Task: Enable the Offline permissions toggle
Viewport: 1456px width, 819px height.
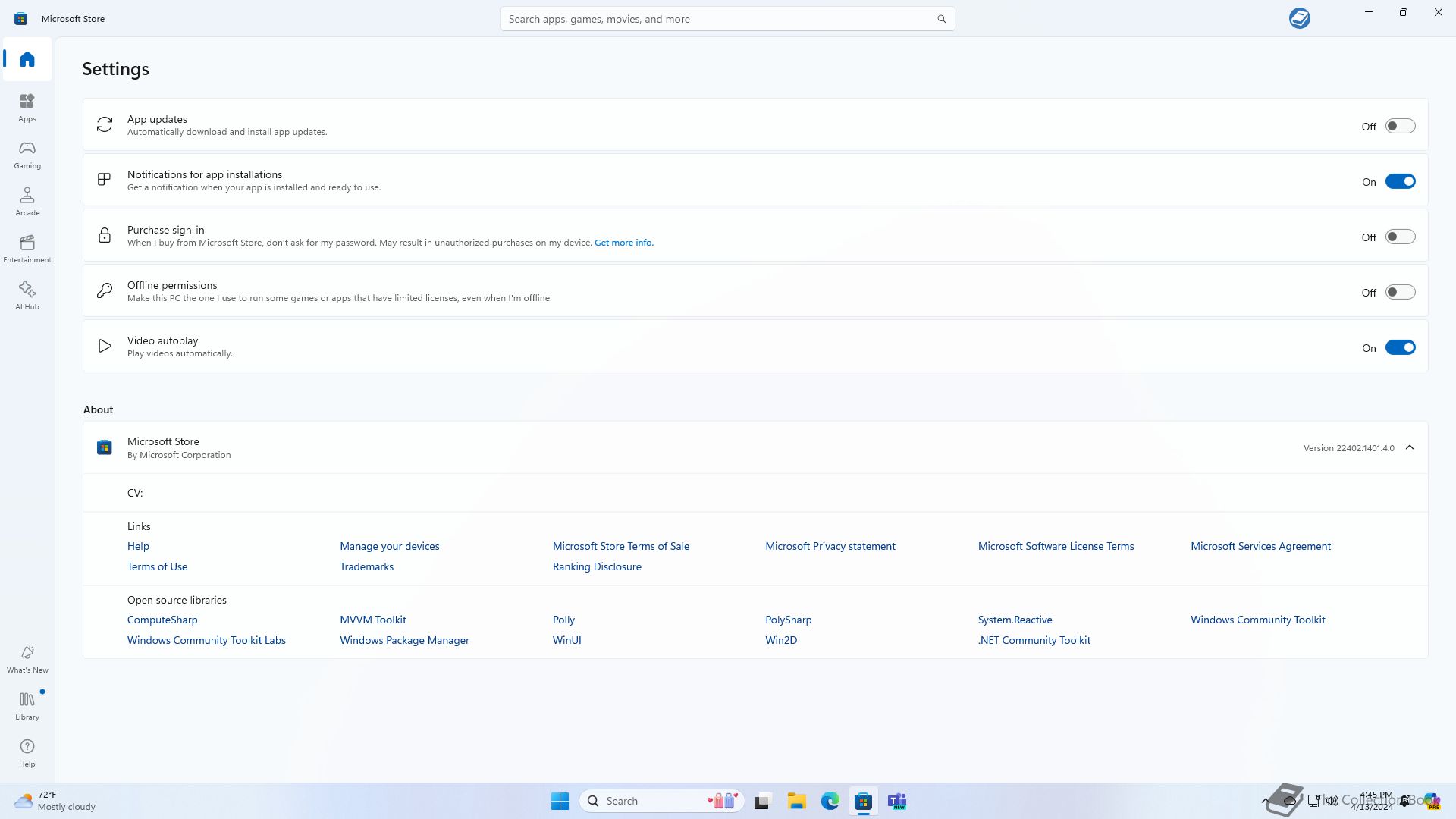Action: click(1401, 292)
